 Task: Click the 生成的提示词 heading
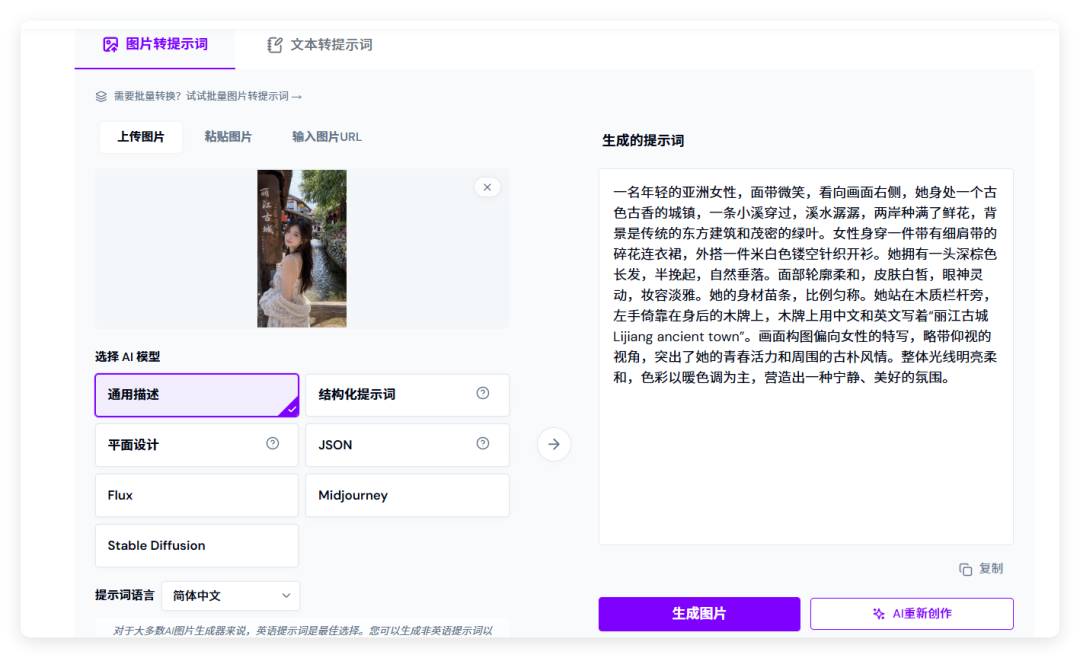643,141
